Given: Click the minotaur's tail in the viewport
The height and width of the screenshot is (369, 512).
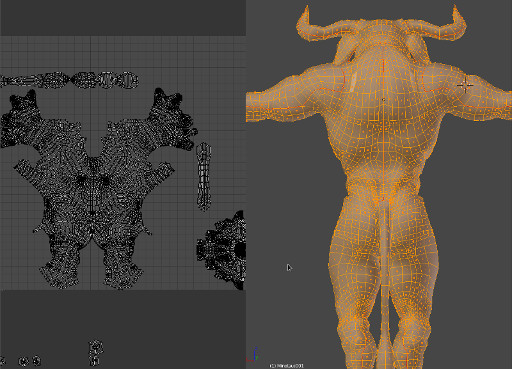Looking at the screenshot, I should pos(386,267).
